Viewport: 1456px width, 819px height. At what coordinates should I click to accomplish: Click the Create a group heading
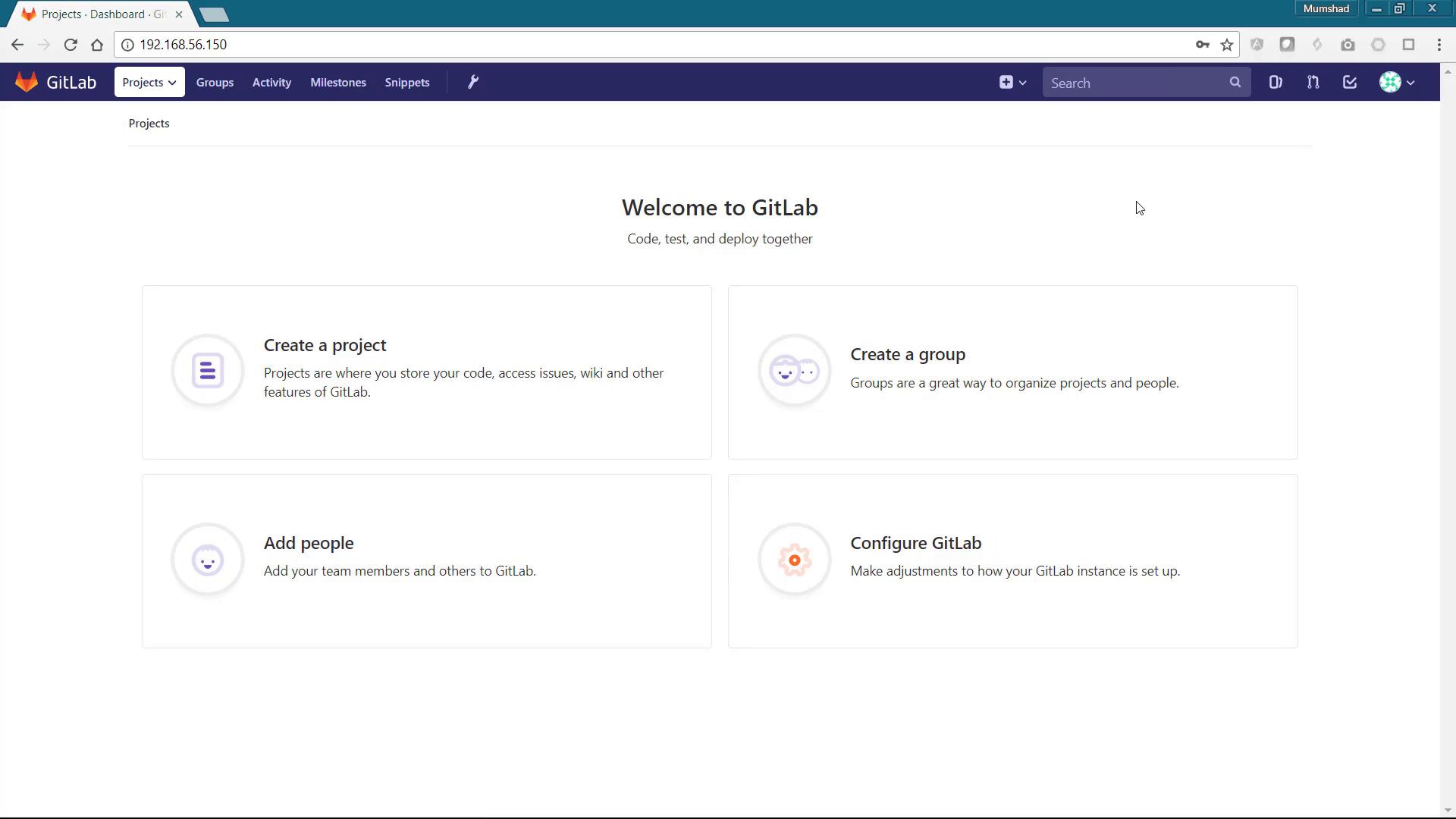point(908,354)
